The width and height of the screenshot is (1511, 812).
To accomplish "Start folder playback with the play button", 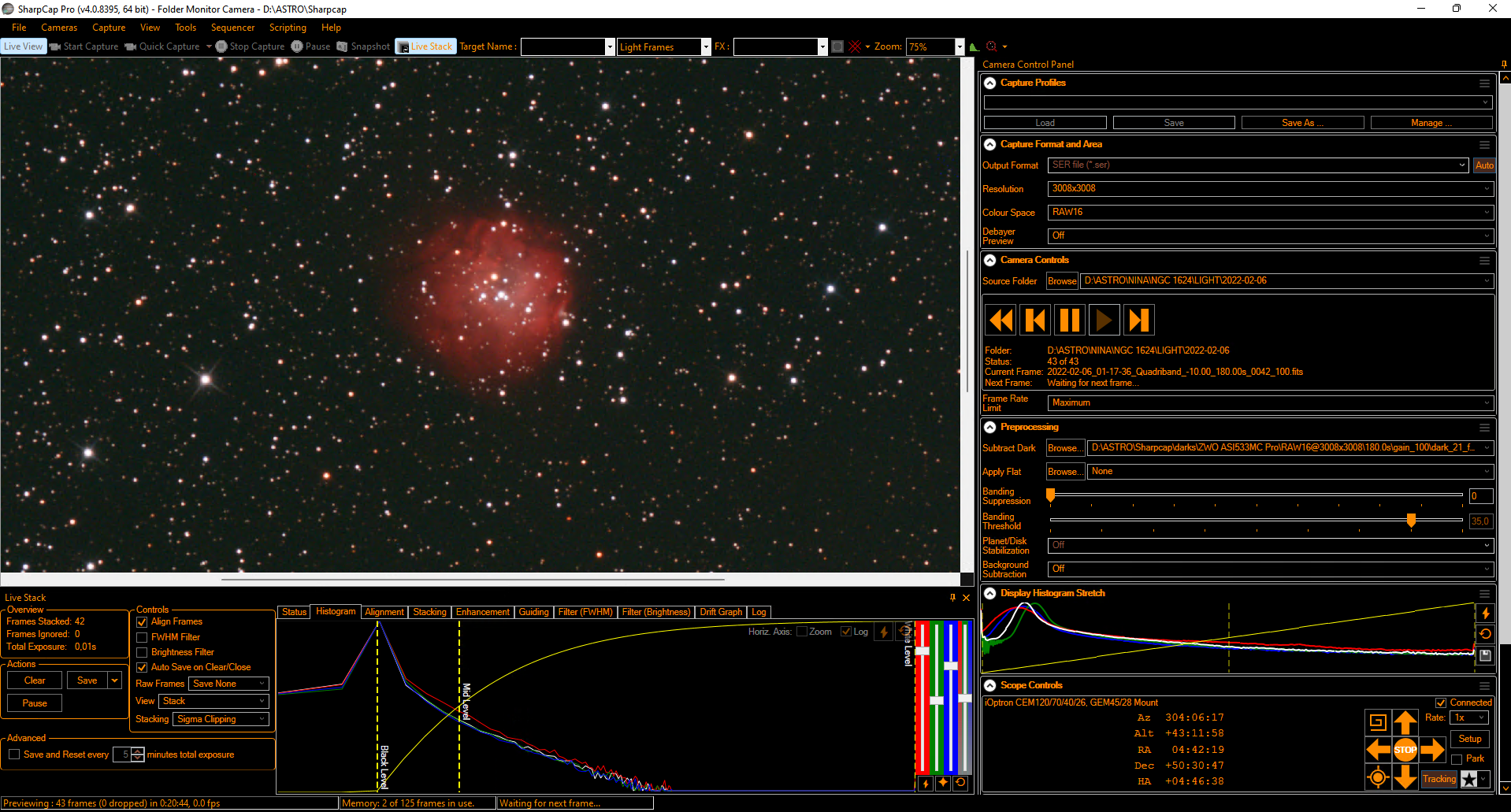I will (x=1104, y=320).
